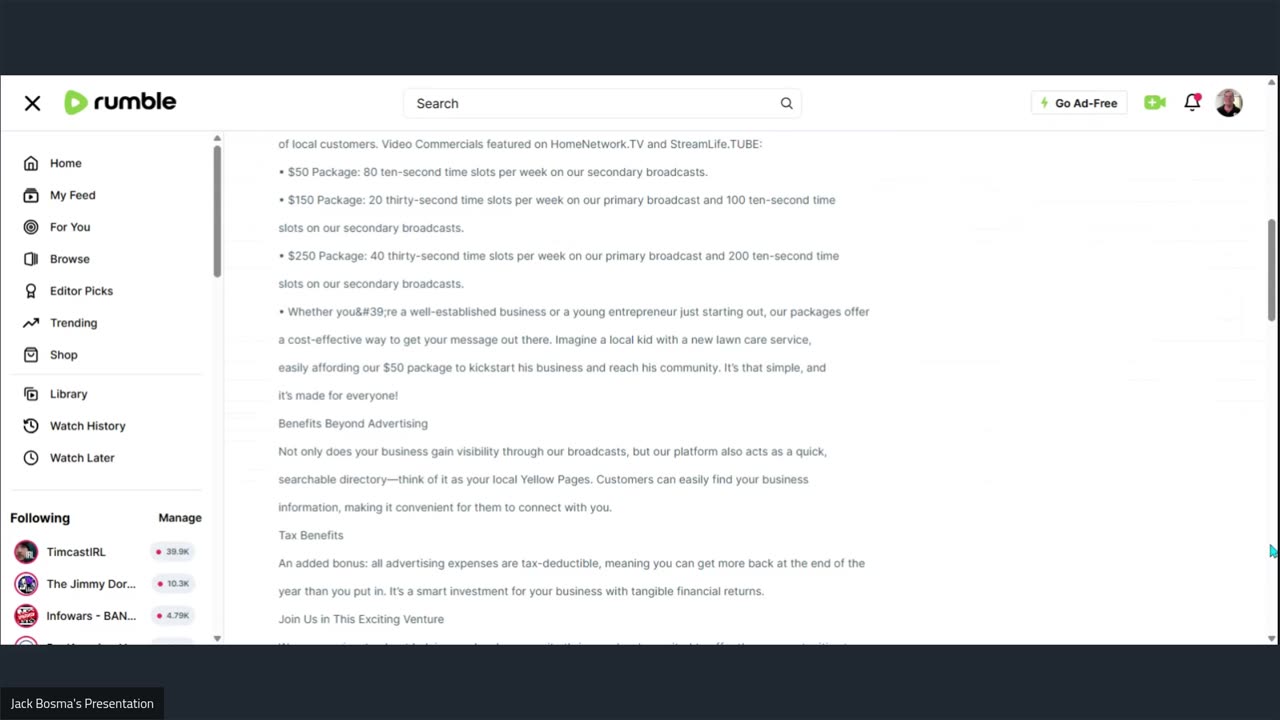
Task: Click the search magnifier icon
Action: [787, 103]
